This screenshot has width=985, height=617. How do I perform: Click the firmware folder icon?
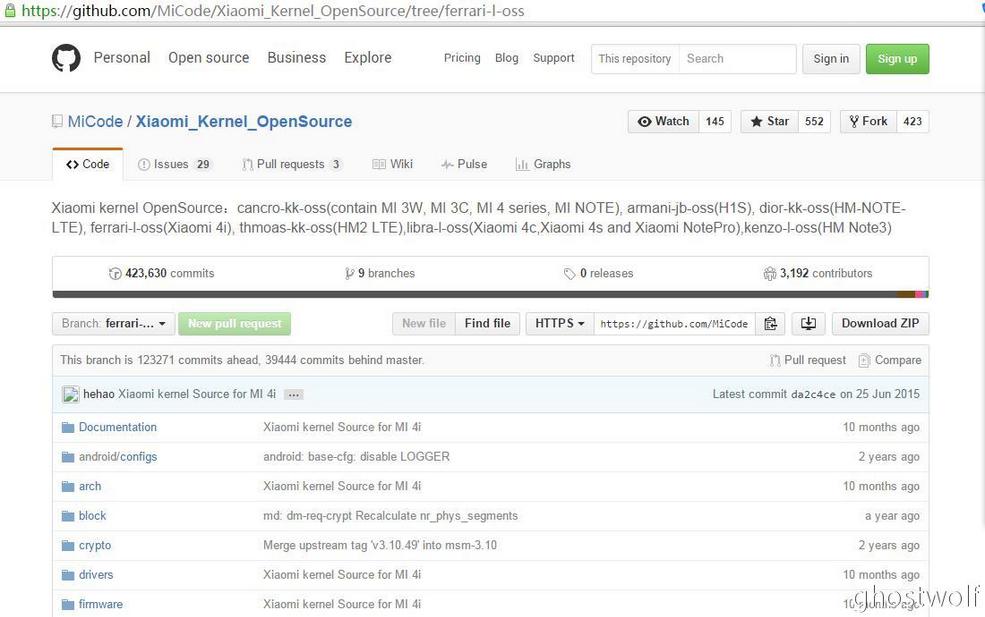(x=68, y=604)
